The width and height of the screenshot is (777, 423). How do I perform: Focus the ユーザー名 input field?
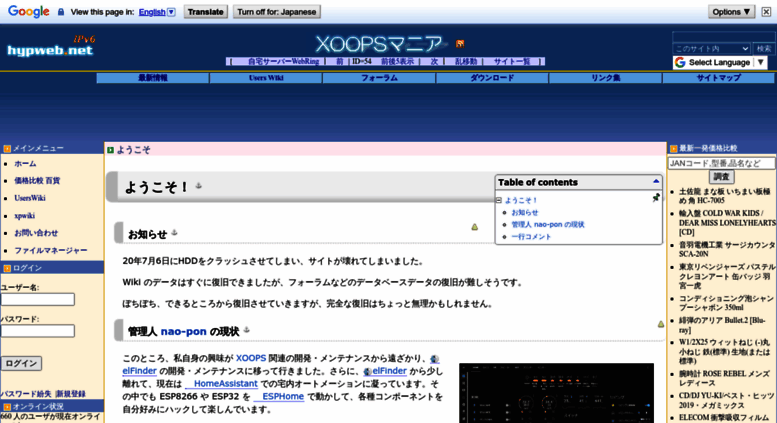pyautogui.click(x=38, y=299)
